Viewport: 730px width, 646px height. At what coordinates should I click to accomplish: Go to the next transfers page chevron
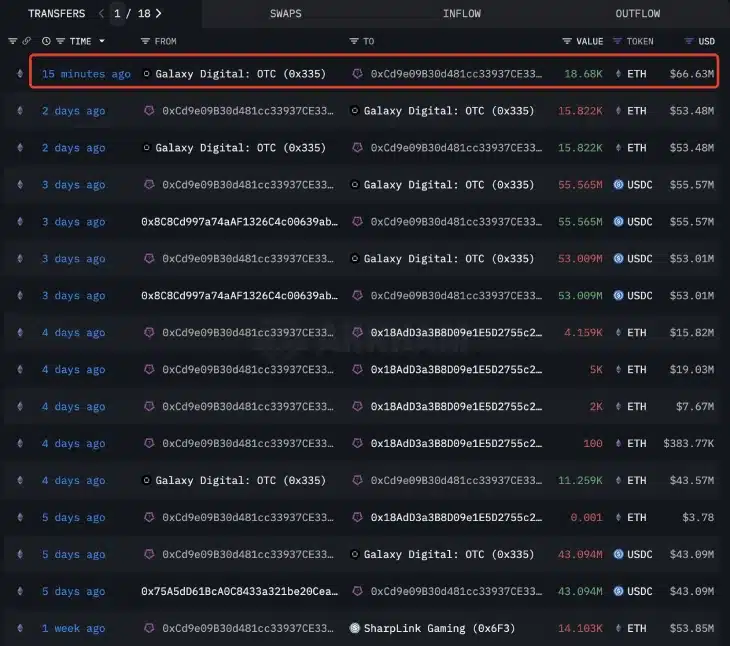pos(159,13)
